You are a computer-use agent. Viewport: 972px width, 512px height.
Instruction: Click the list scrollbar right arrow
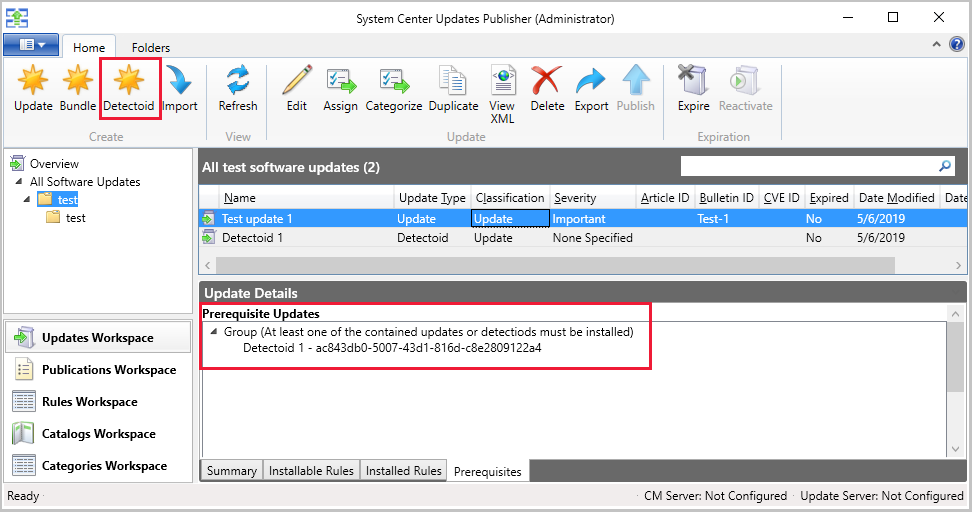(958, 265)
